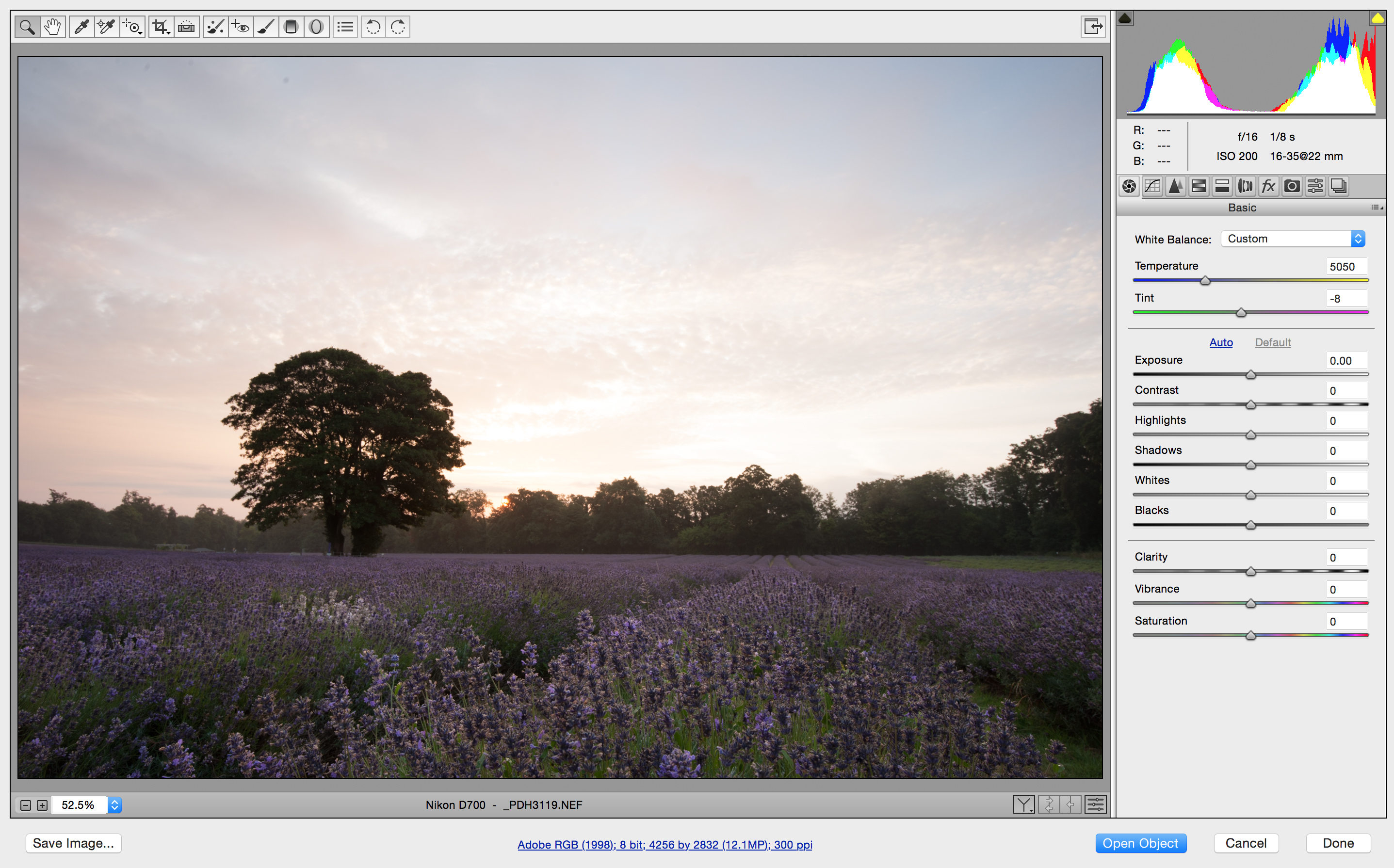Select the Zoom tool in the toolbar
The height and width of the screenshot is (868, 1394).
pyautogui.click(x=27, y=27)
